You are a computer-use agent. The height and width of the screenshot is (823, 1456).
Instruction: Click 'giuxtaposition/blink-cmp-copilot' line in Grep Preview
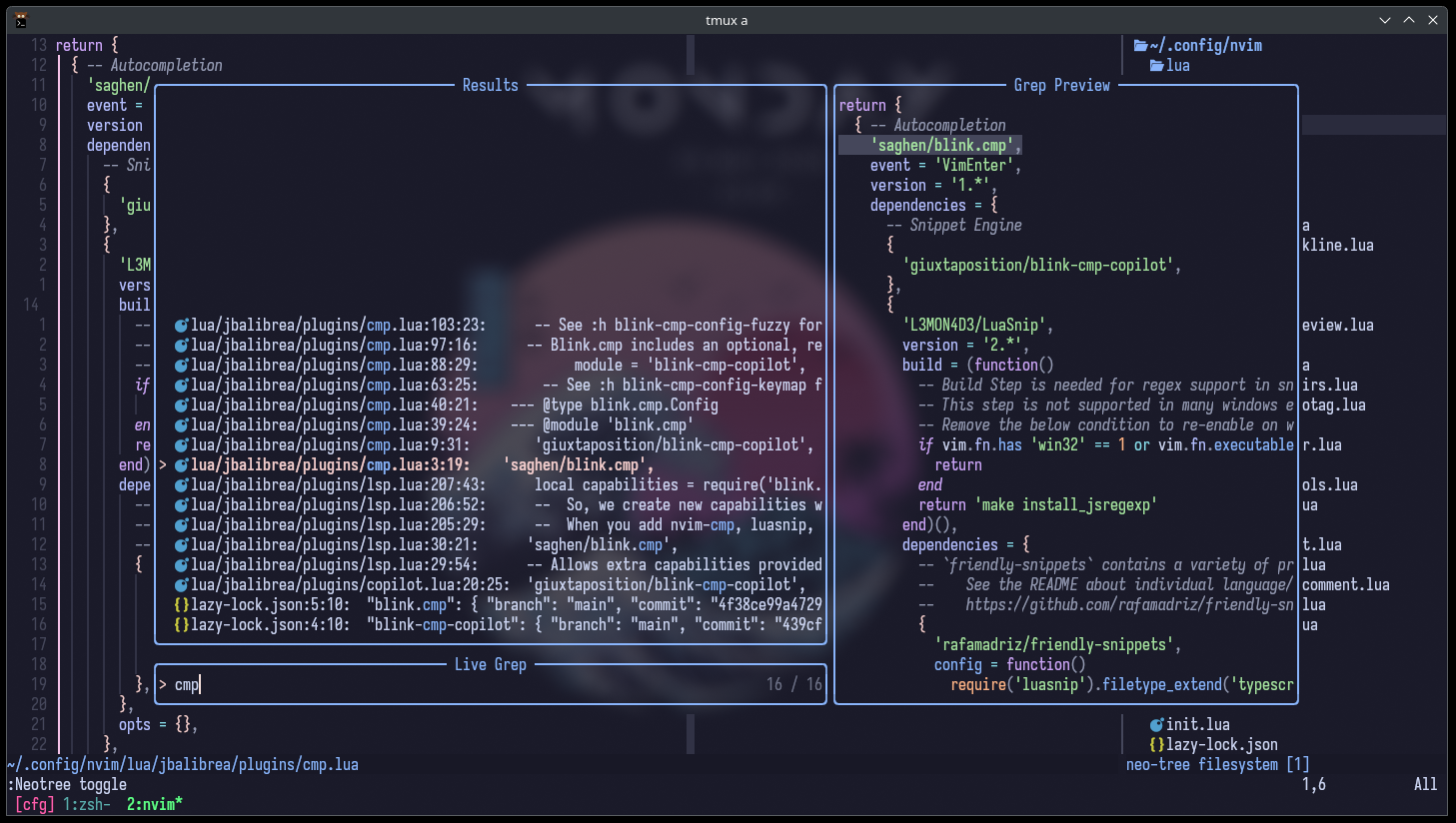[1042, 266]
